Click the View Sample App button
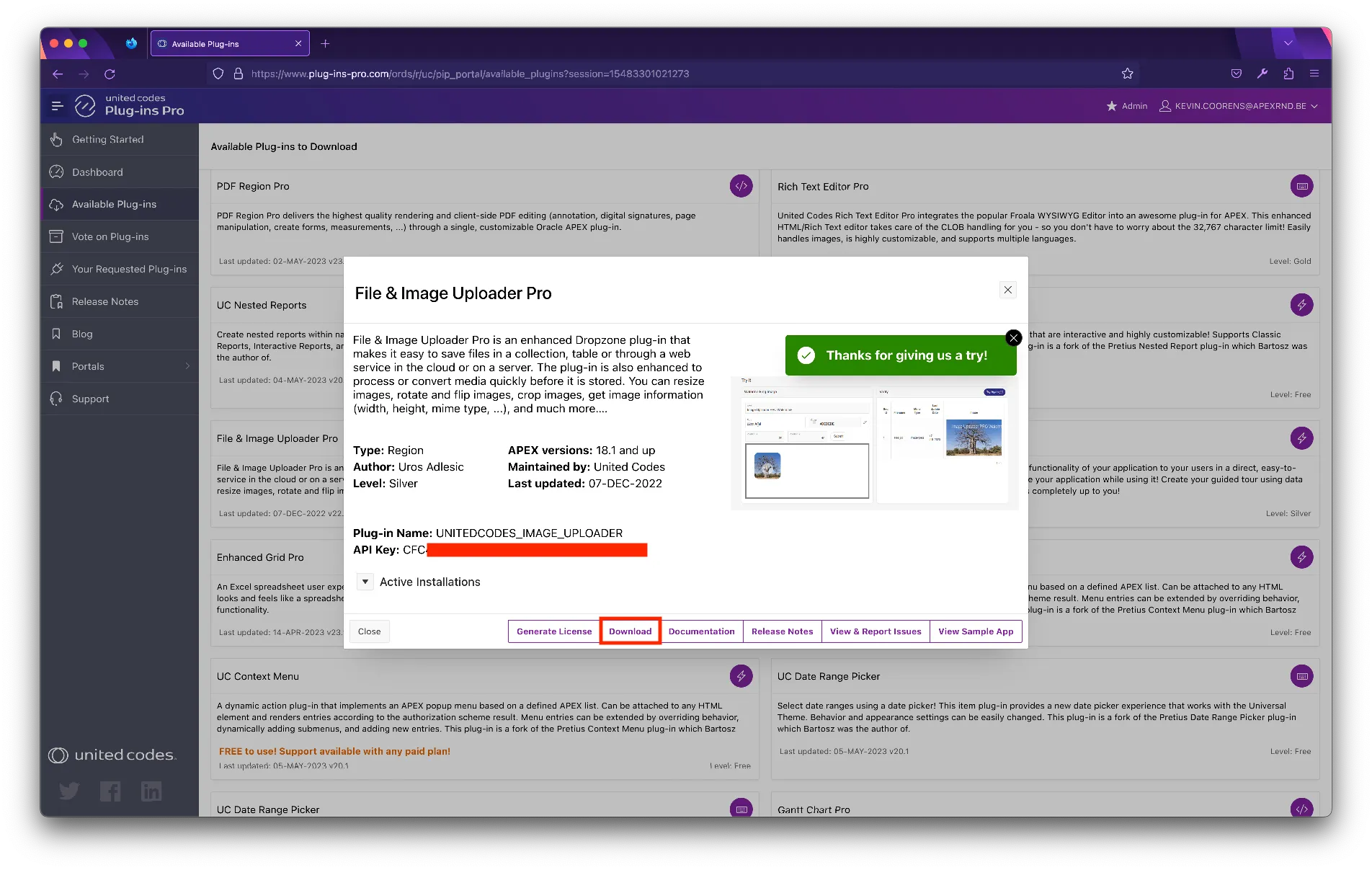This screenshot has height=870, width=1372. pos(976,631)
